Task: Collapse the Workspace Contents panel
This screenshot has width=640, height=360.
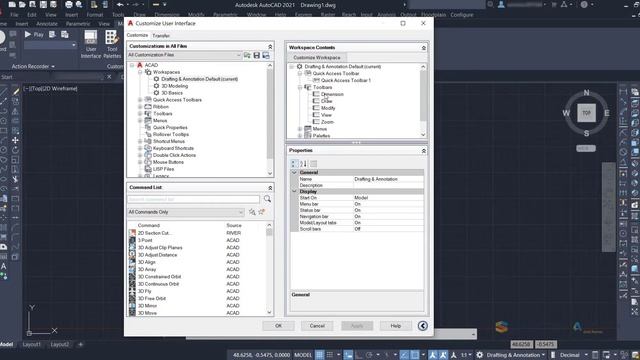Action: [424, 48]
